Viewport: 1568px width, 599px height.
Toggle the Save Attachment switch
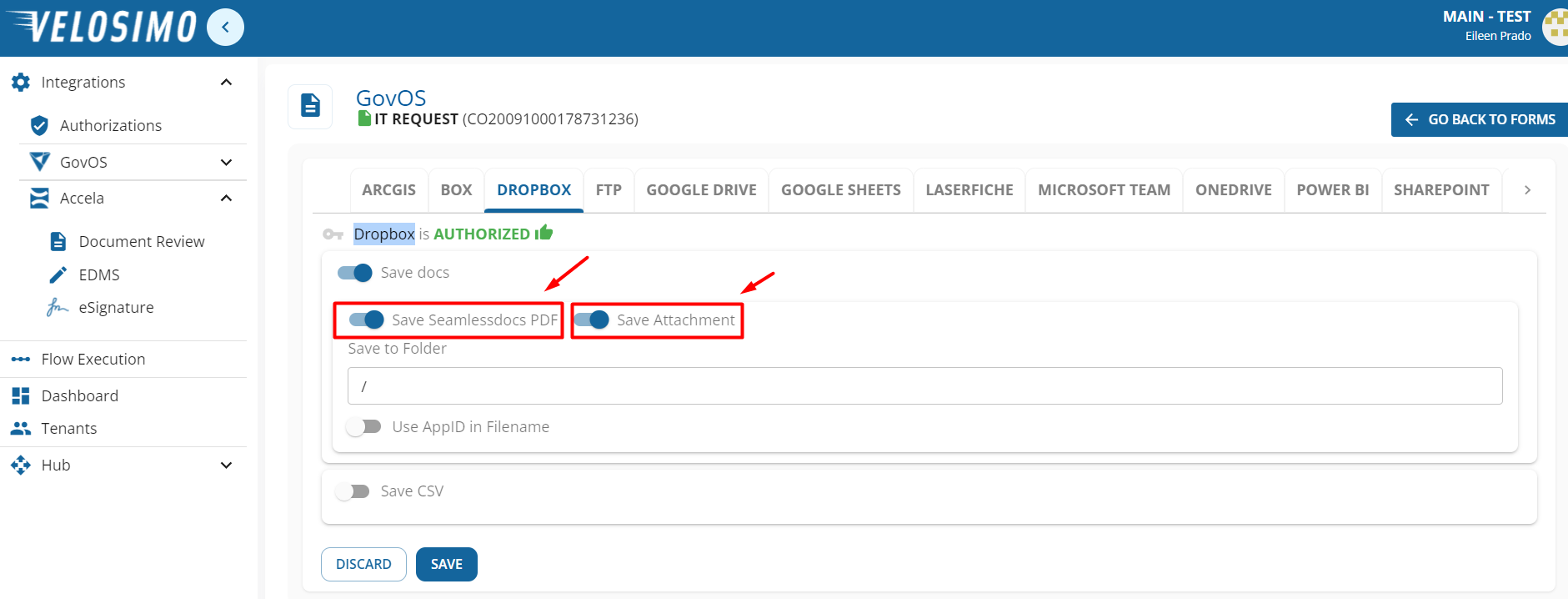pyautogui.click(x=592, y=320)
